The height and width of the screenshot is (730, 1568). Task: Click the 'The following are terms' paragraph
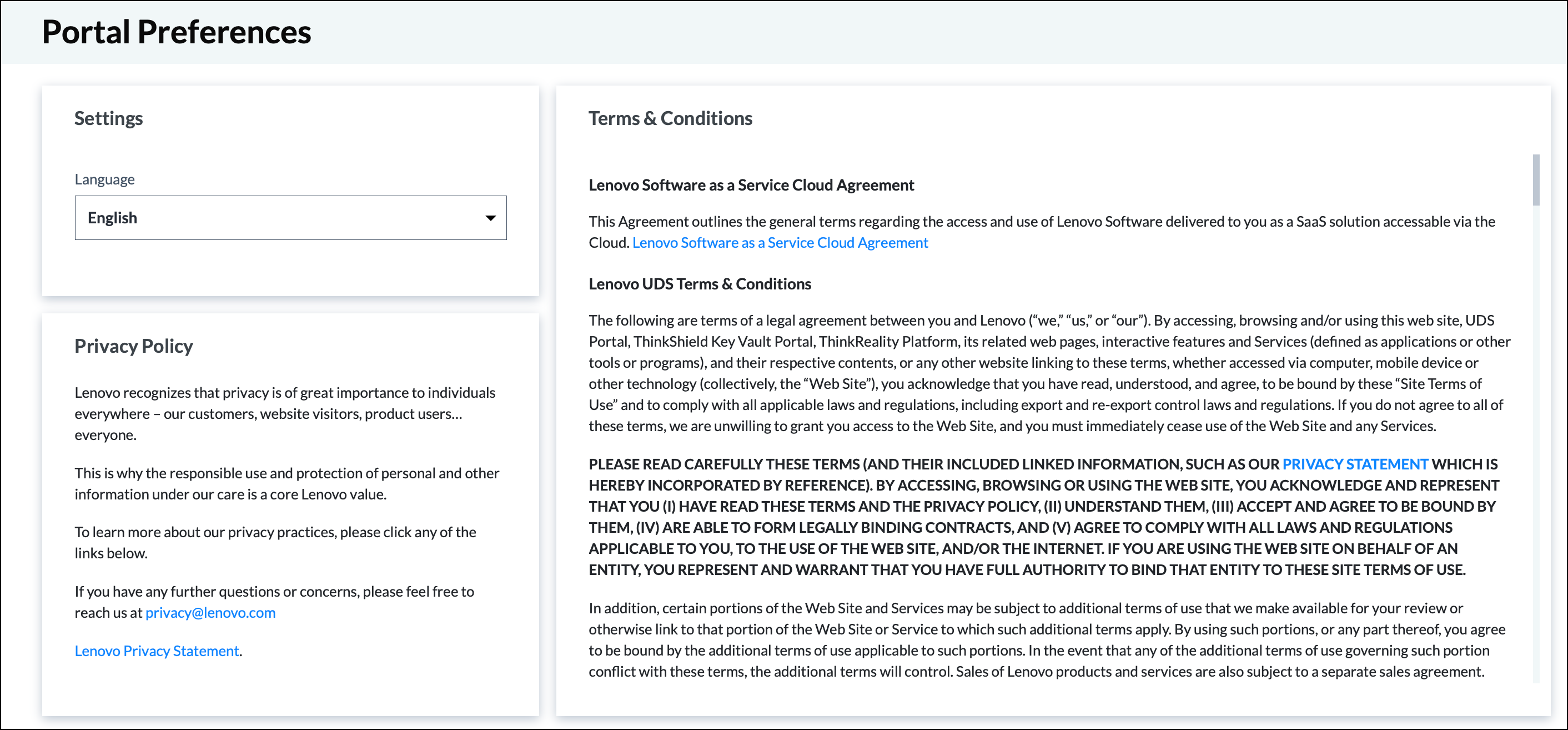1049,373
